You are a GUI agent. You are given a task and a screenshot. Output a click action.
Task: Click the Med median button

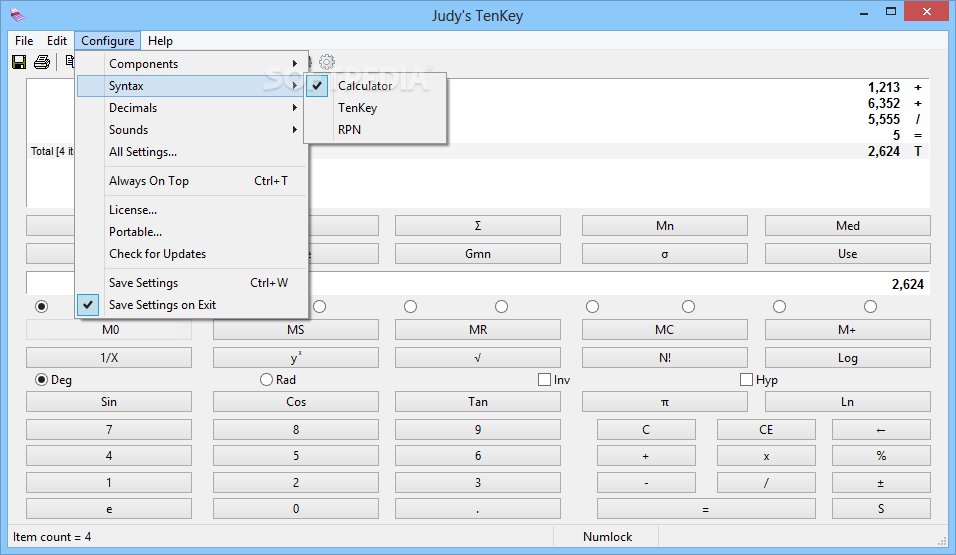click(847, 226)
